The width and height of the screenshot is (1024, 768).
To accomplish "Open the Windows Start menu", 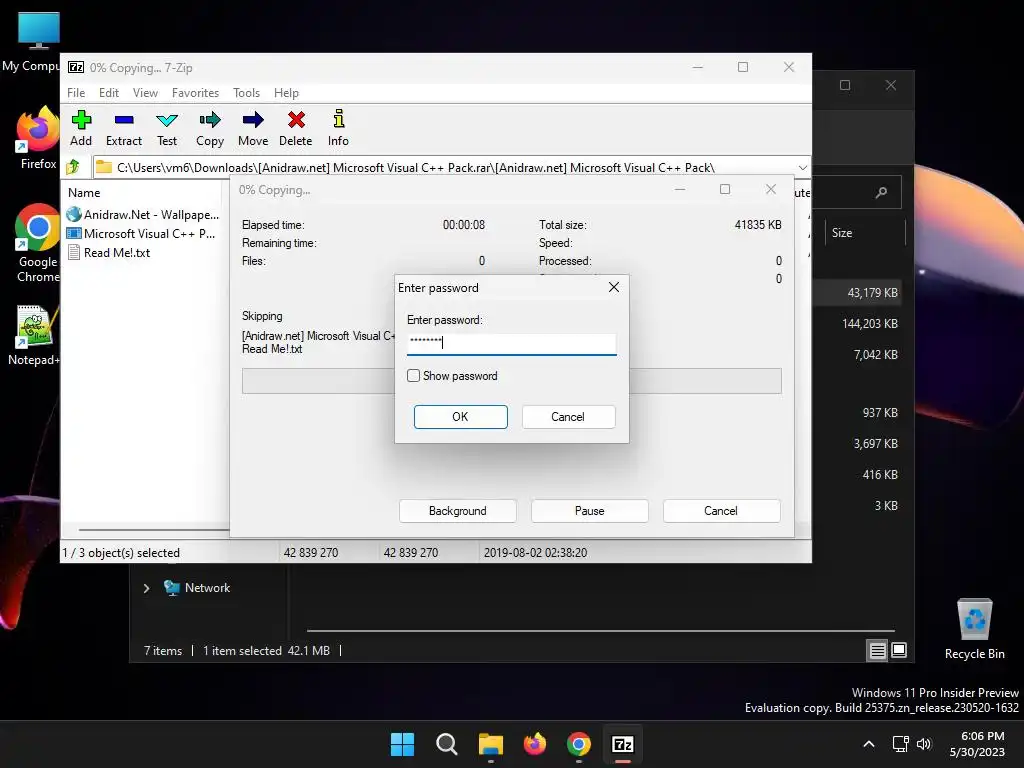I will [402, 744].
